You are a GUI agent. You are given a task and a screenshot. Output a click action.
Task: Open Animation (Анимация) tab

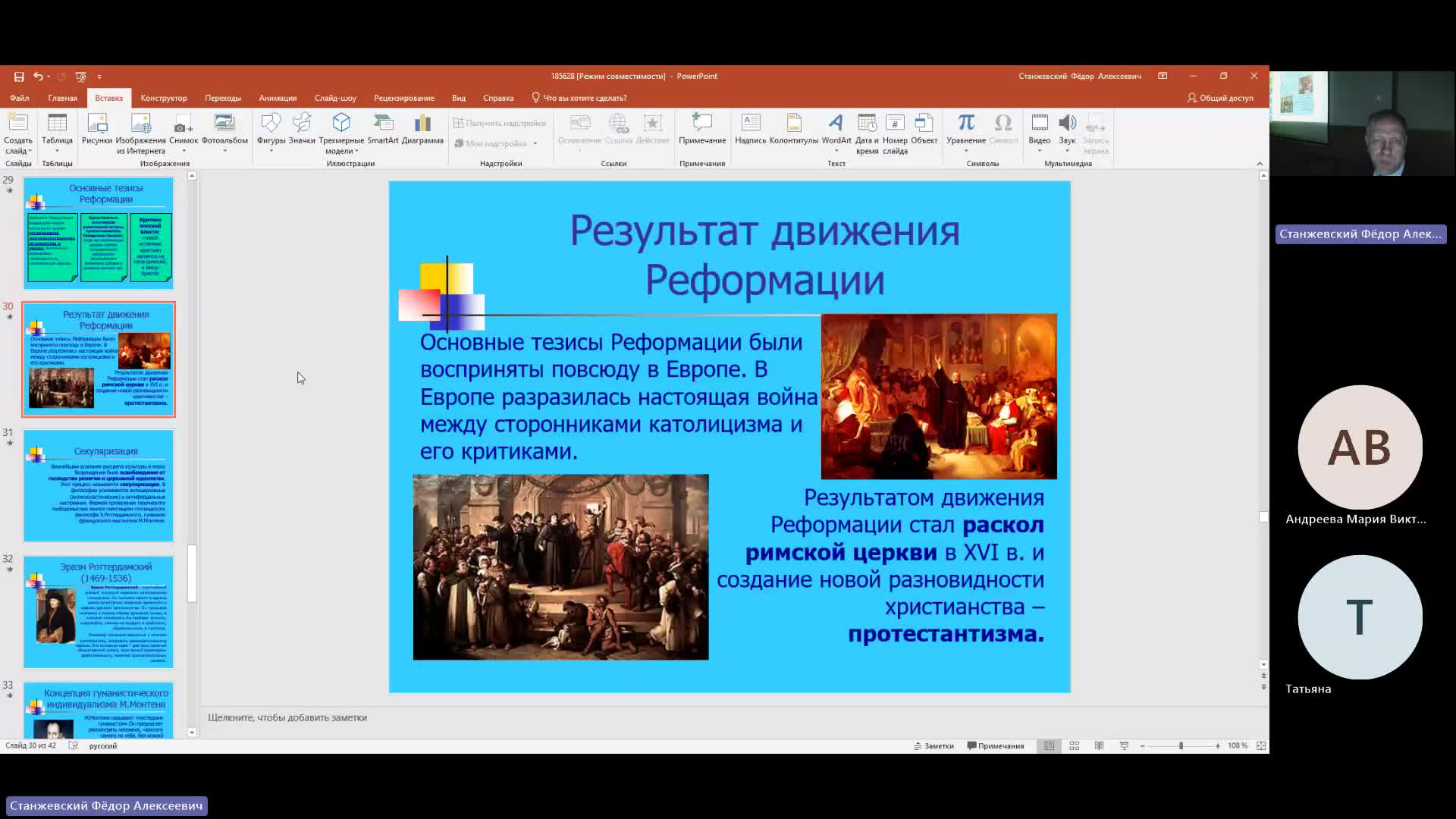278,98
